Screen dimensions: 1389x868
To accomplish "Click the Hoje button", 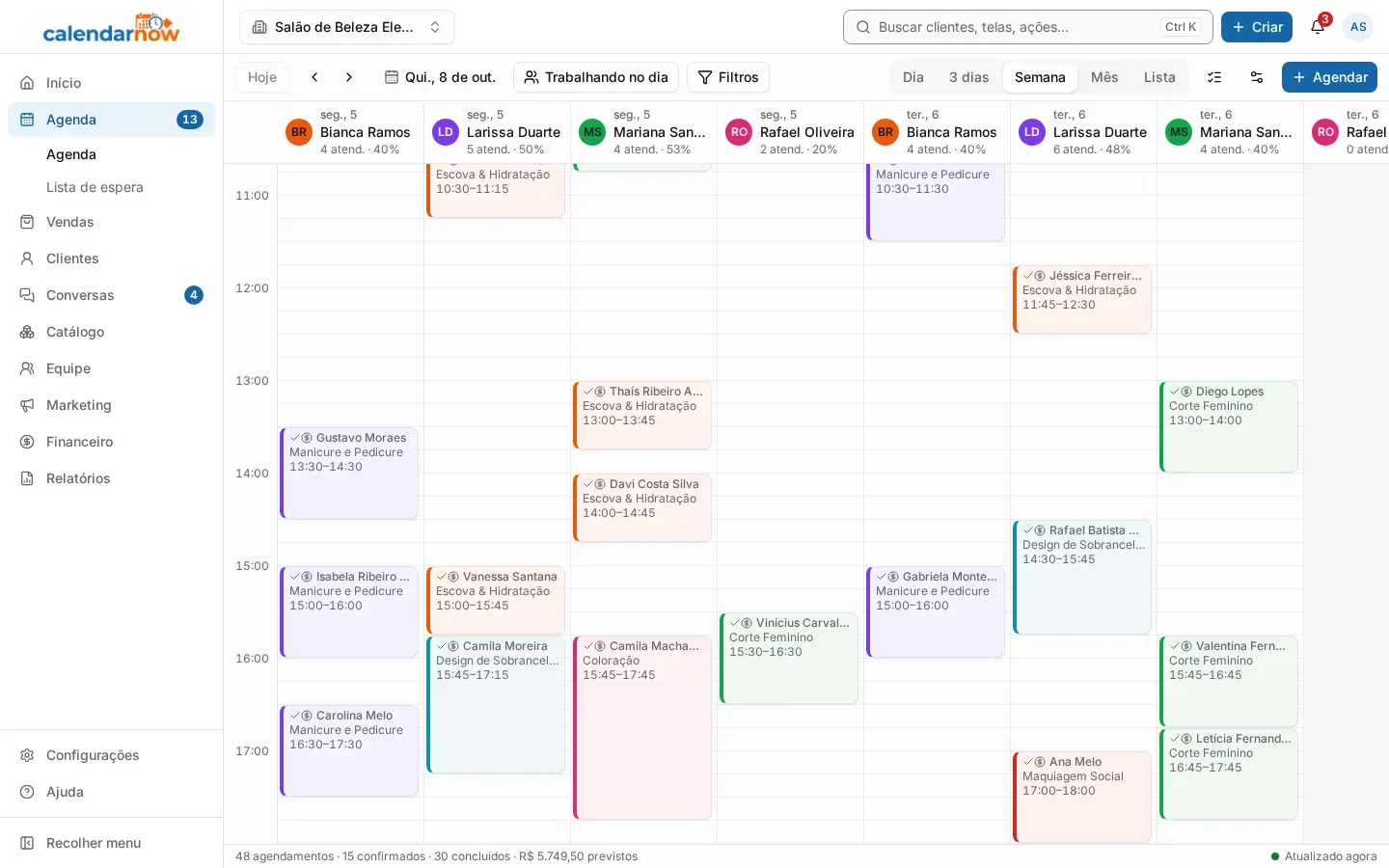I will click(x=262, y=77).
